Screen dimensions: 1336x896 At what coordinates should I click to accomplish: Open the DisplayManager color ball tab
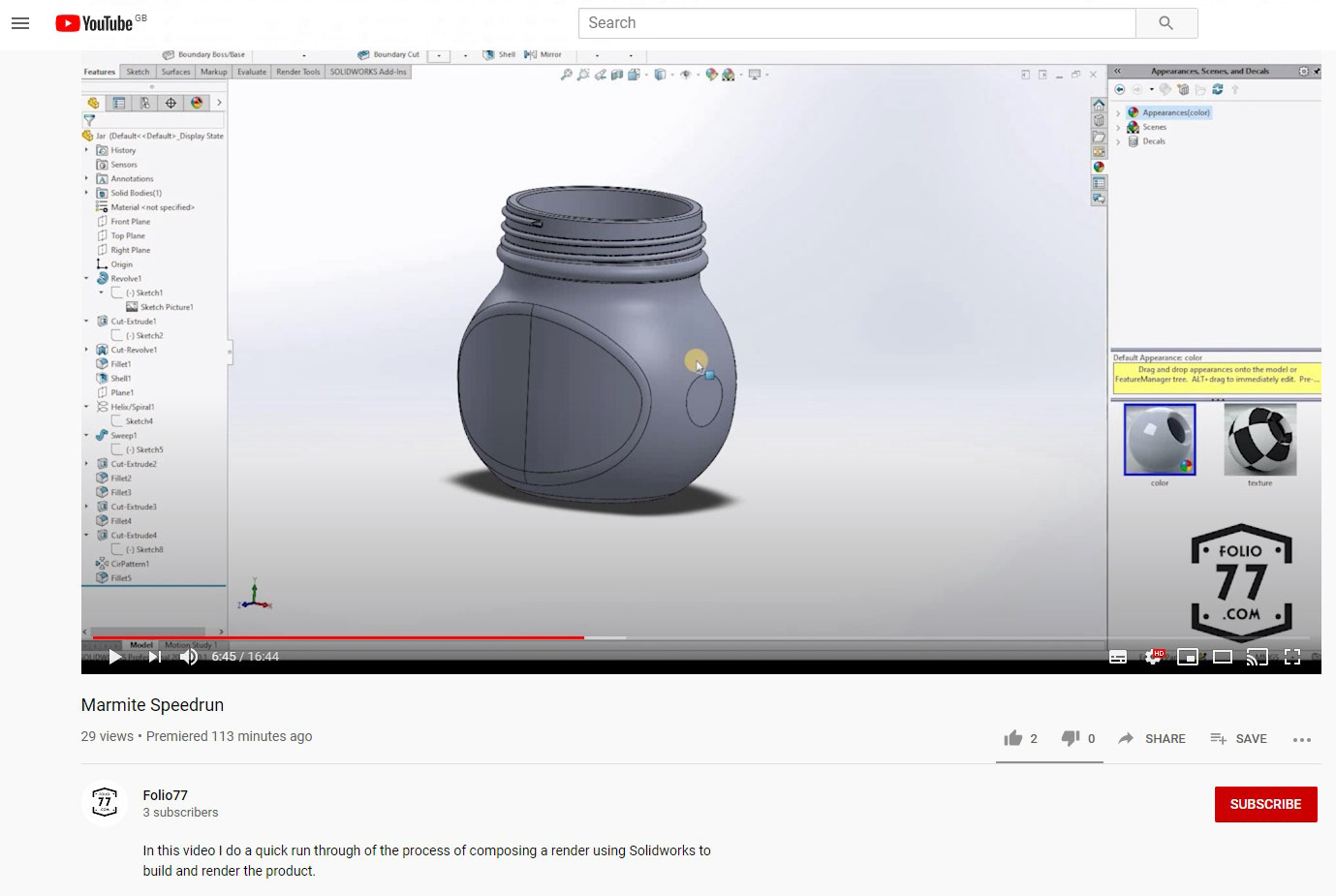[197, 103]
